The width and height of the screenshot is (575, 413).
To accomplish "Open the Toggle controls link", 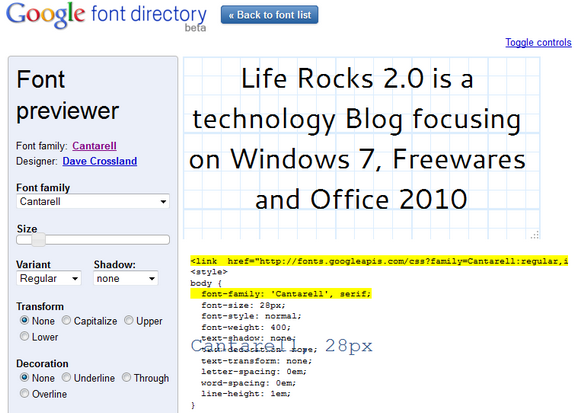I will tap(538, 43).
